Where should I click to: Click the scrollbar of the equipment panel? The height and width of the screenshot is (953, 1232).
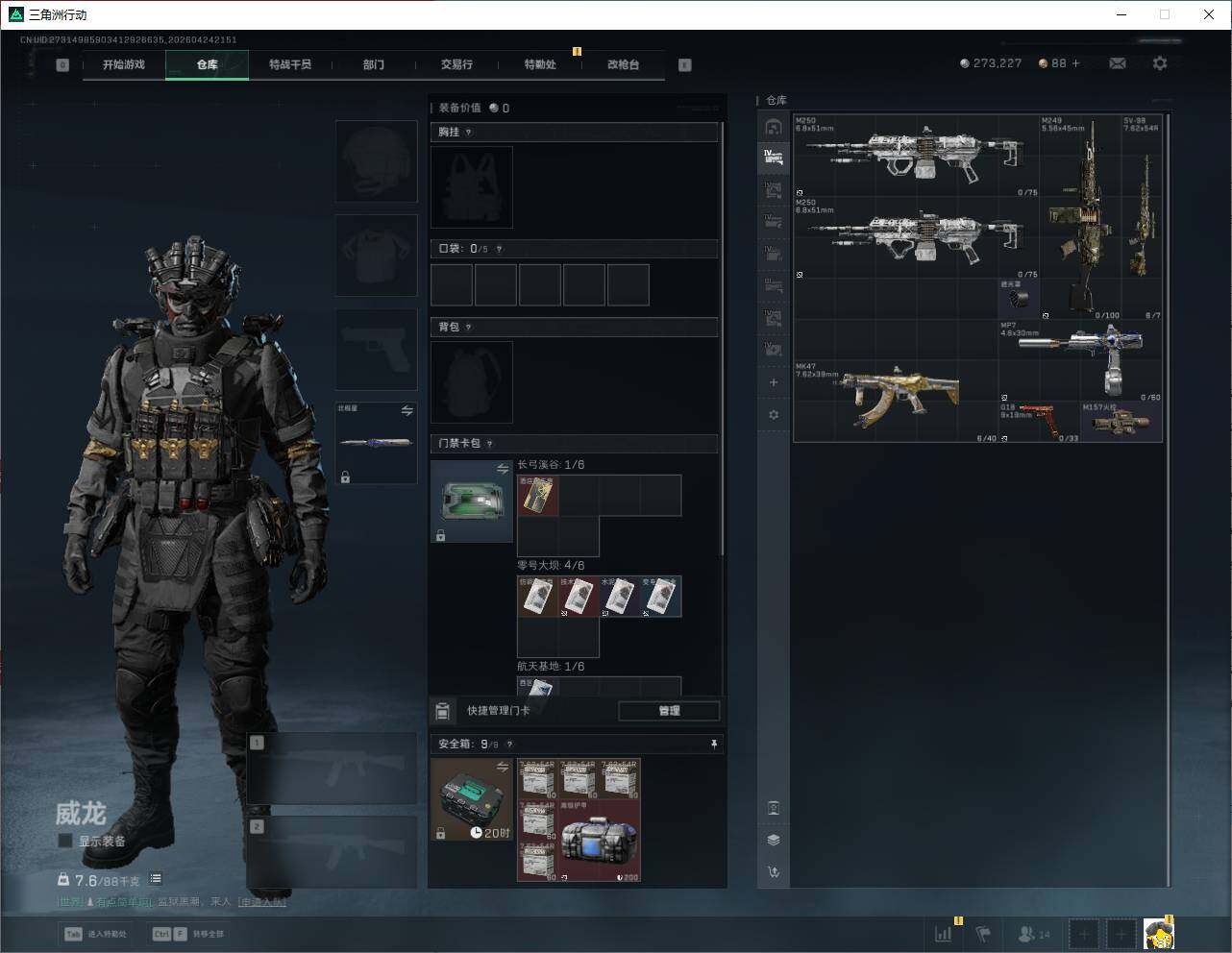coord(722,336)
